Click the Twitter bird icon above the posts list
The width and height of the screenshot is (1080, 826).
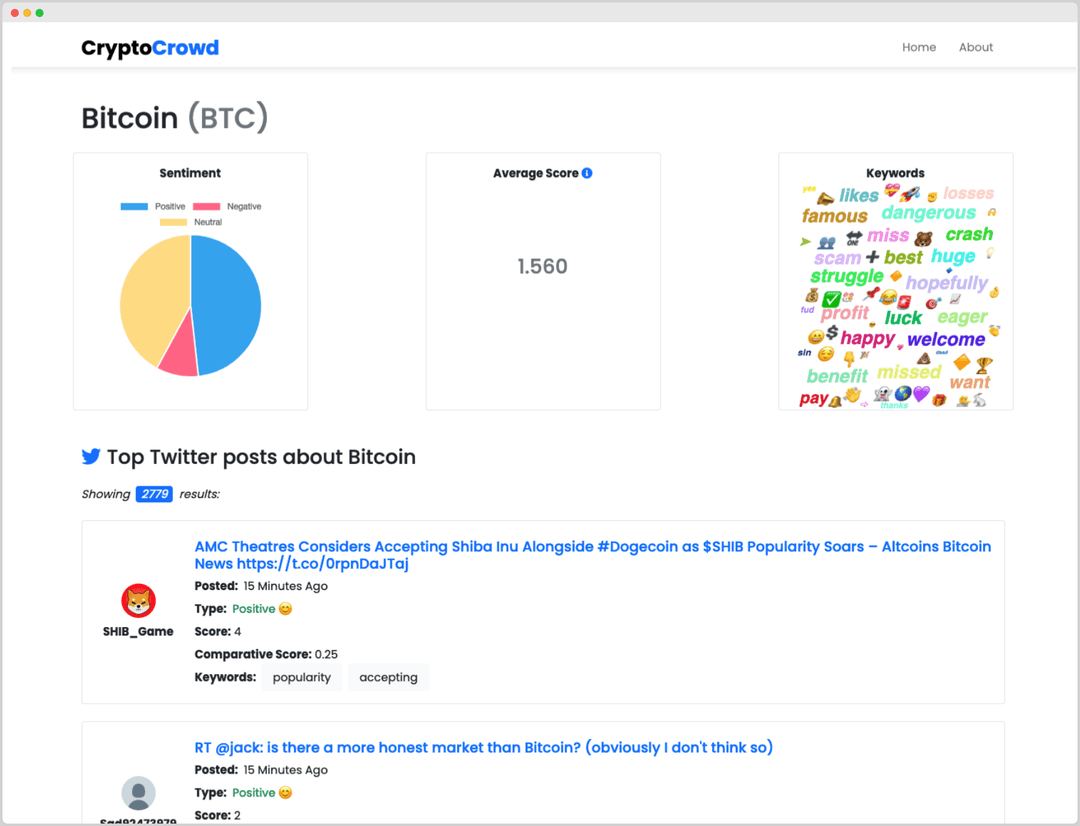pos(91,456)
